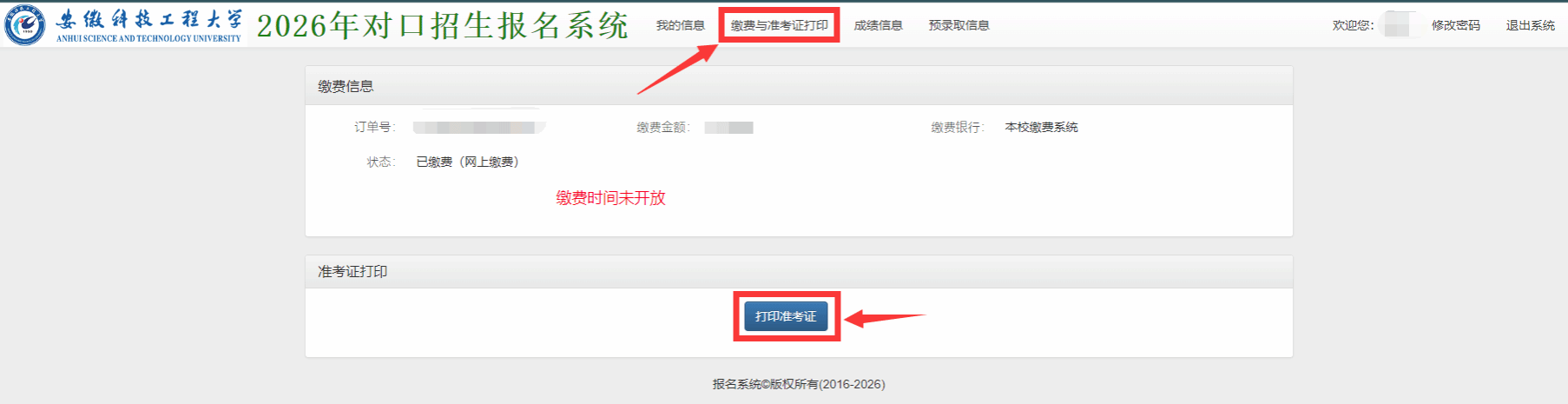
Task: Go to the 成绩信息 page
Action: click(879, 25)
